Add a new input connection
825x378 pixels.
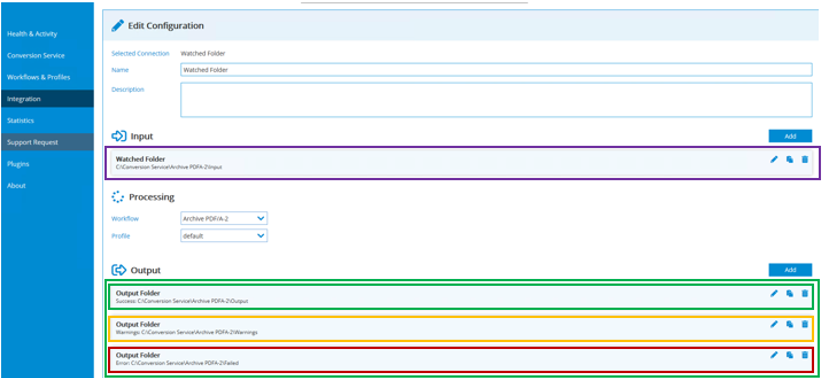[x=790, y=136]
